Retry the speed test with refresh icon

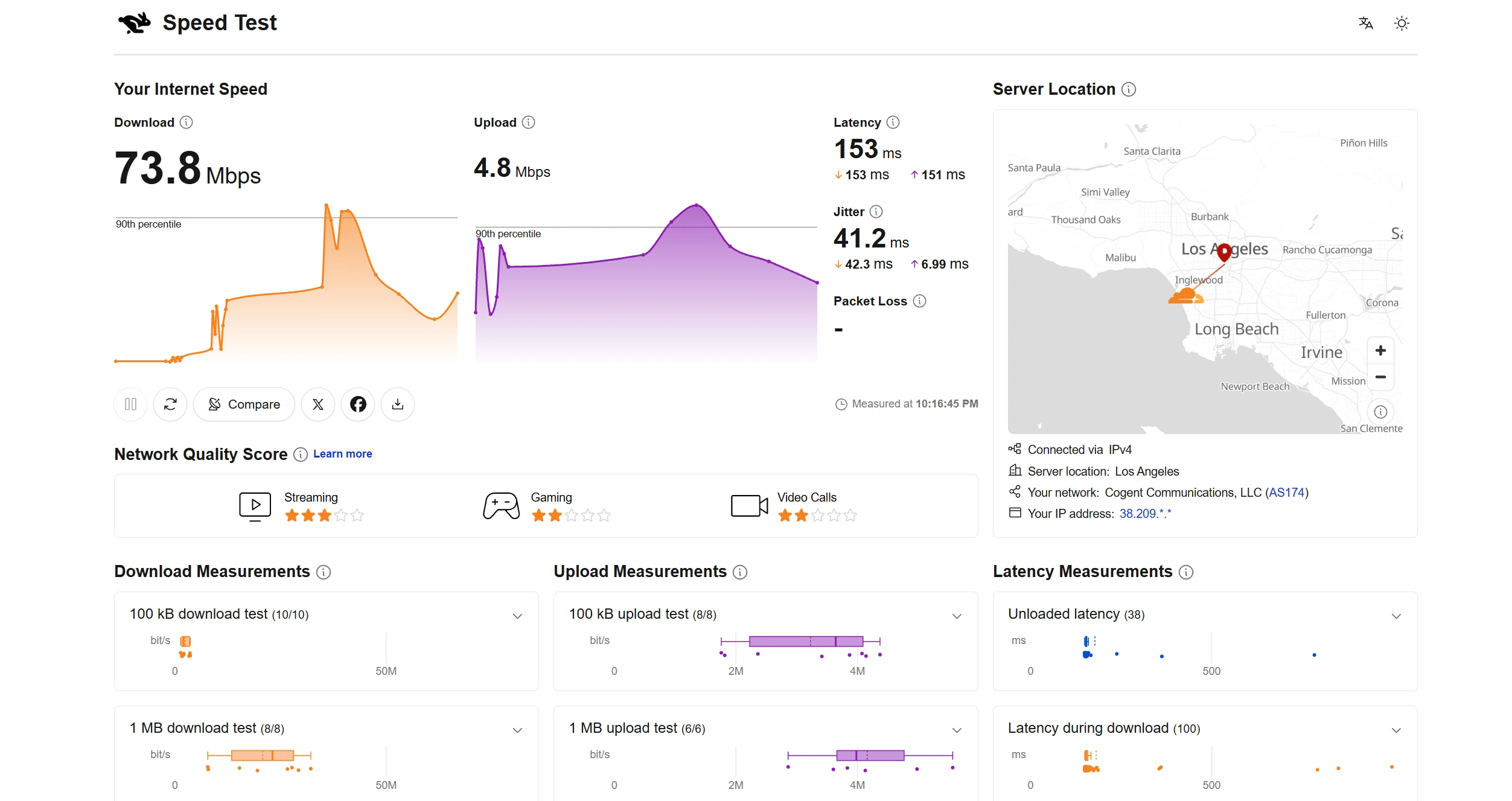[x=170, y=404]
